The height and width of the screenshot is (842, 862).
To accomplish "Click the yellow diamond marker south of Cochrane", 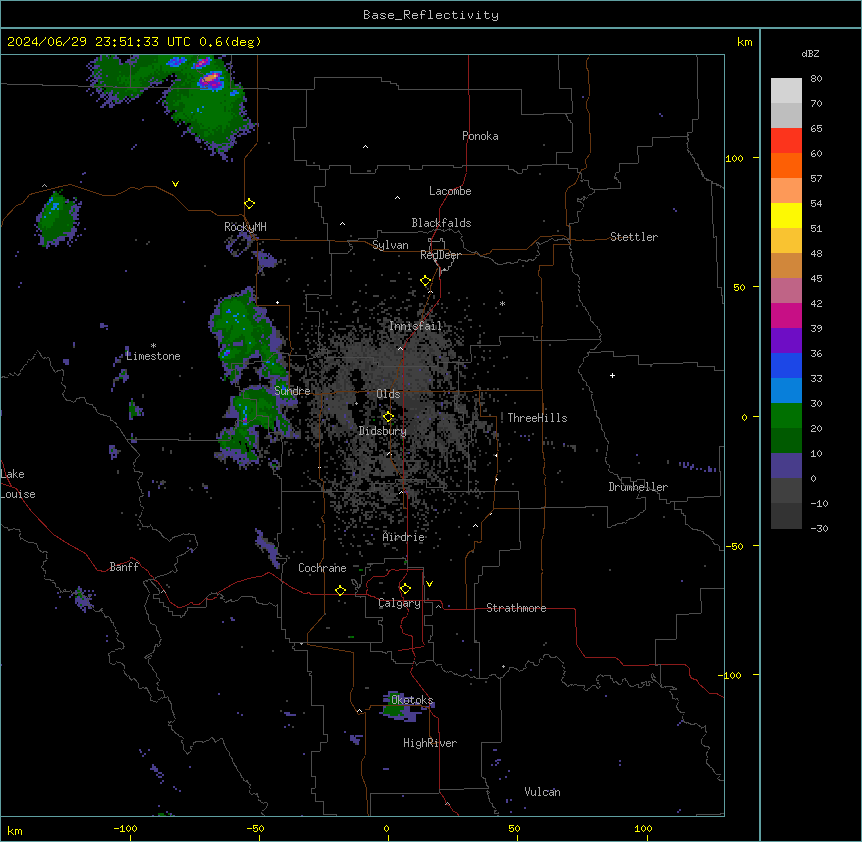I will coord(340,590).
